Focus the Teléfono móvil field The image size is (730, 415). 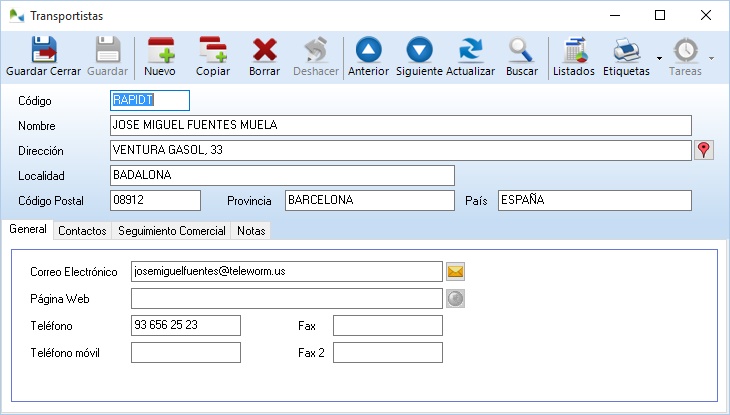[x=186, y=352]
